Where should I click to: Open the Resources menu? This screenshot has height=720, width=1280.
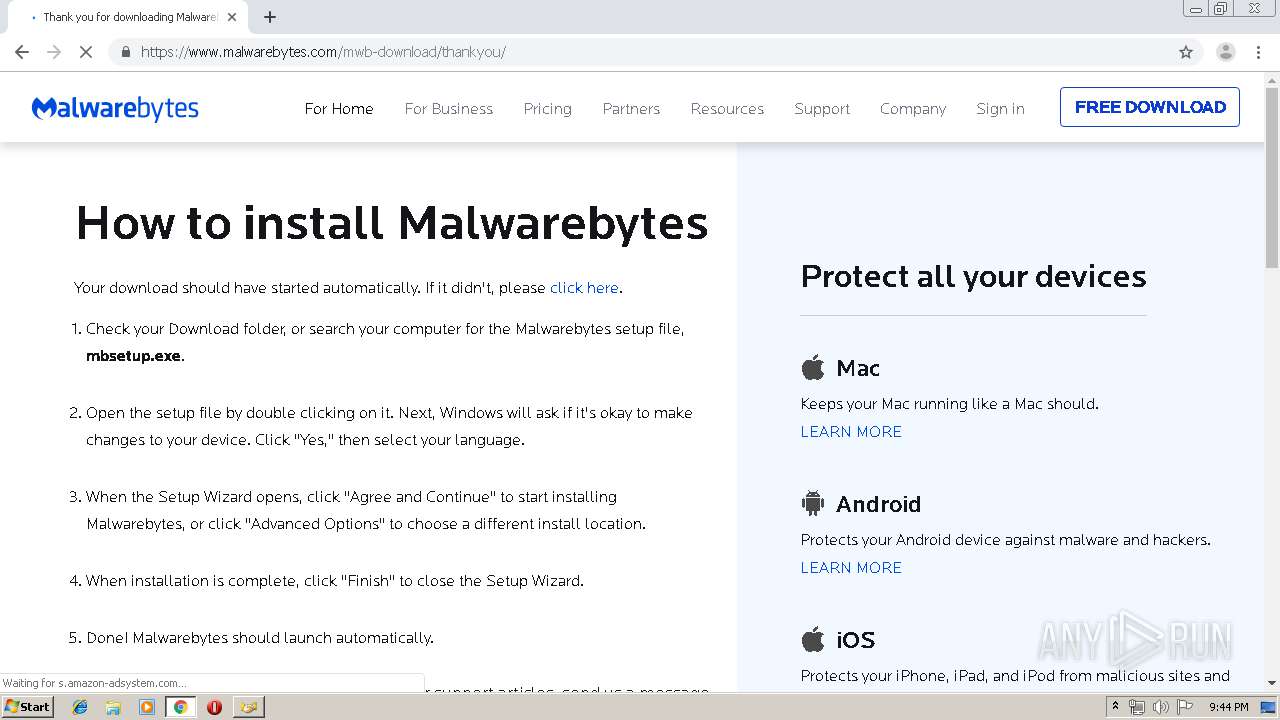[x=727, y=109]
